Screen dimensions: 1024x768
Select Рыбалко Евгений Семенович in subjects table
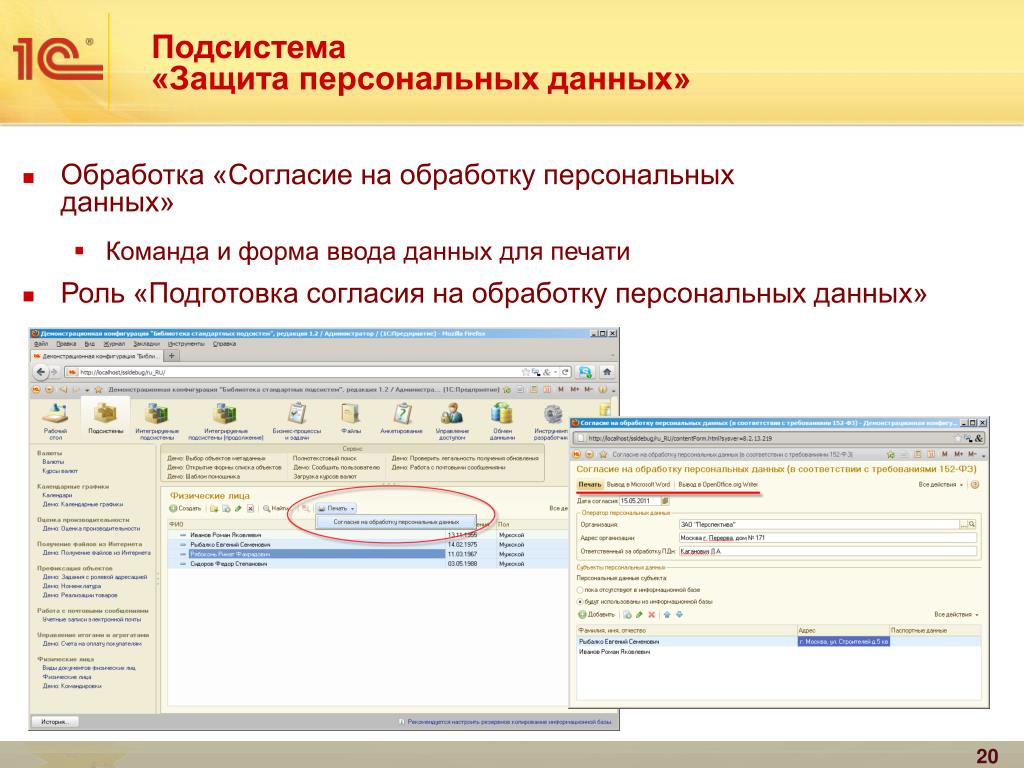(x=686, y=641)
